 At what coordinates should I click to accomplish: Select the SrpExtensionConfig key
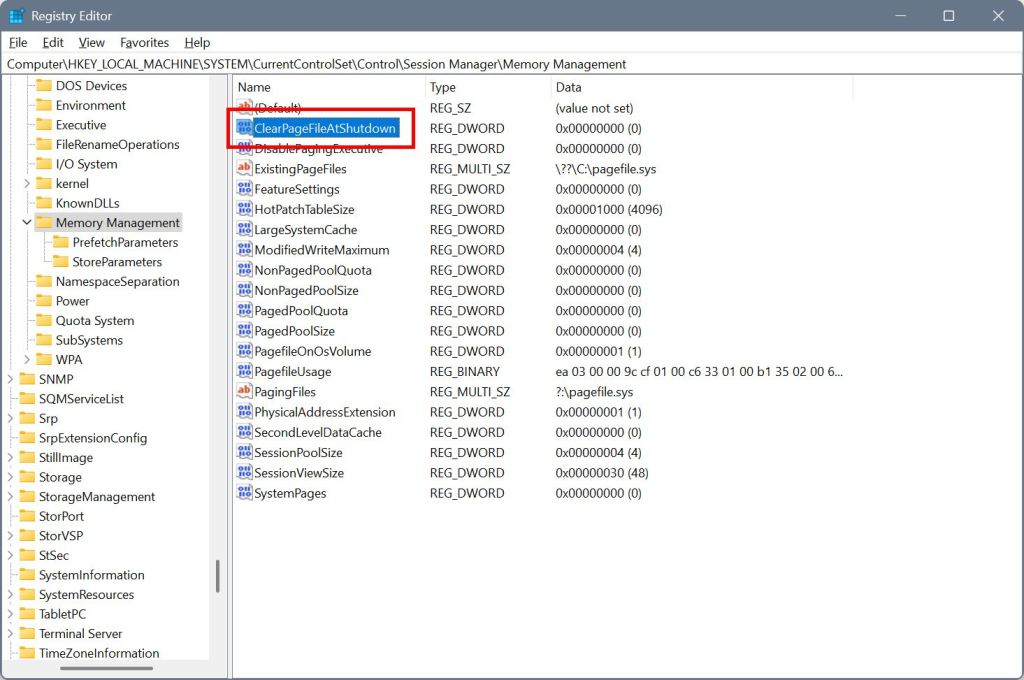93,438
